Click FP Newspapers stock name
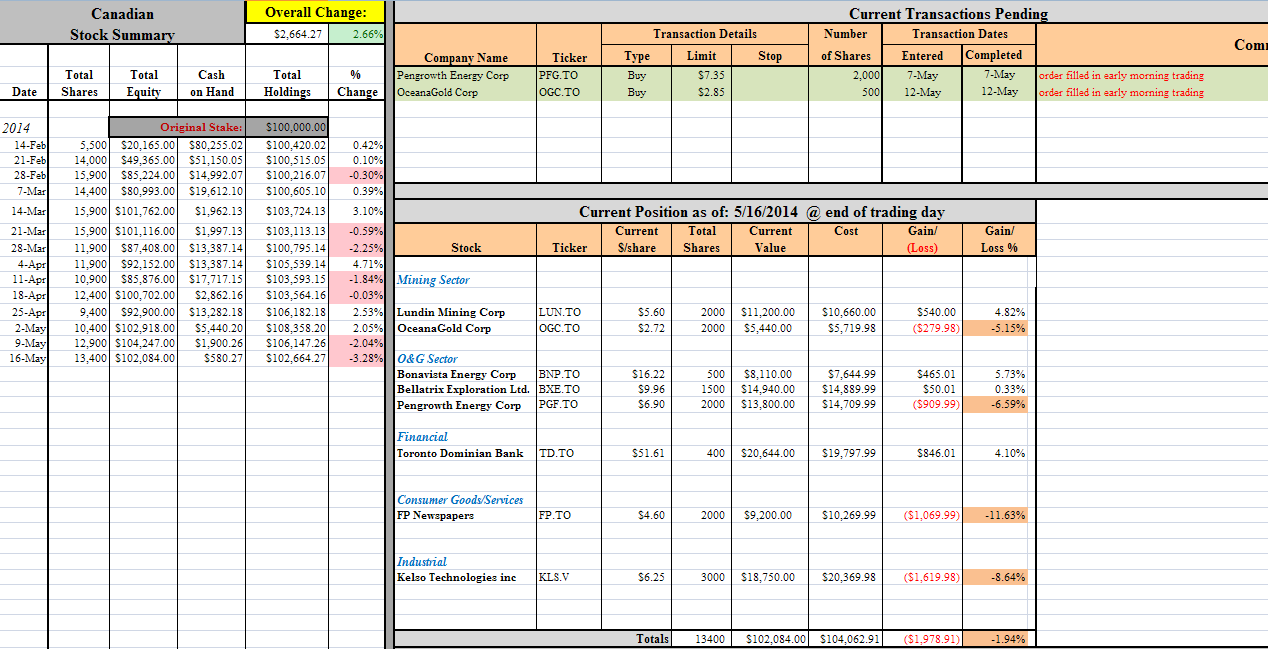Screen dimensions: 1268x649 (436, 515)
